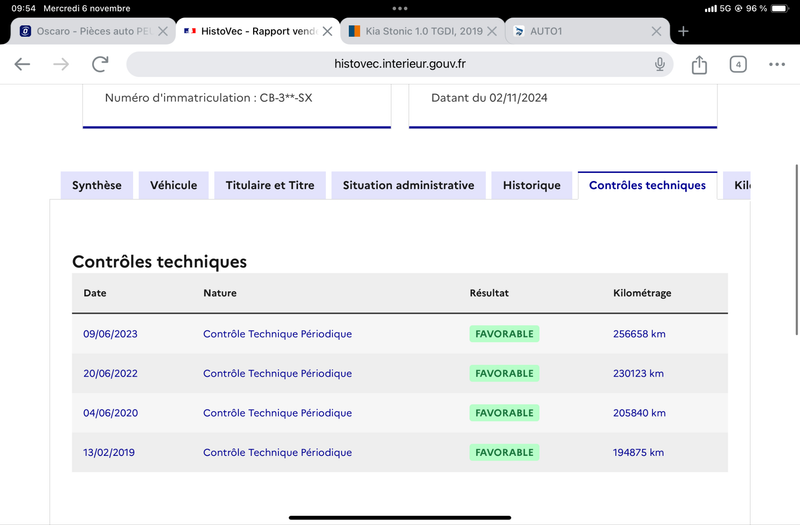Select the date 20/06/2022
Image resolution: width=800 pixels, height=525 pixels.
[x=110, y=373]
